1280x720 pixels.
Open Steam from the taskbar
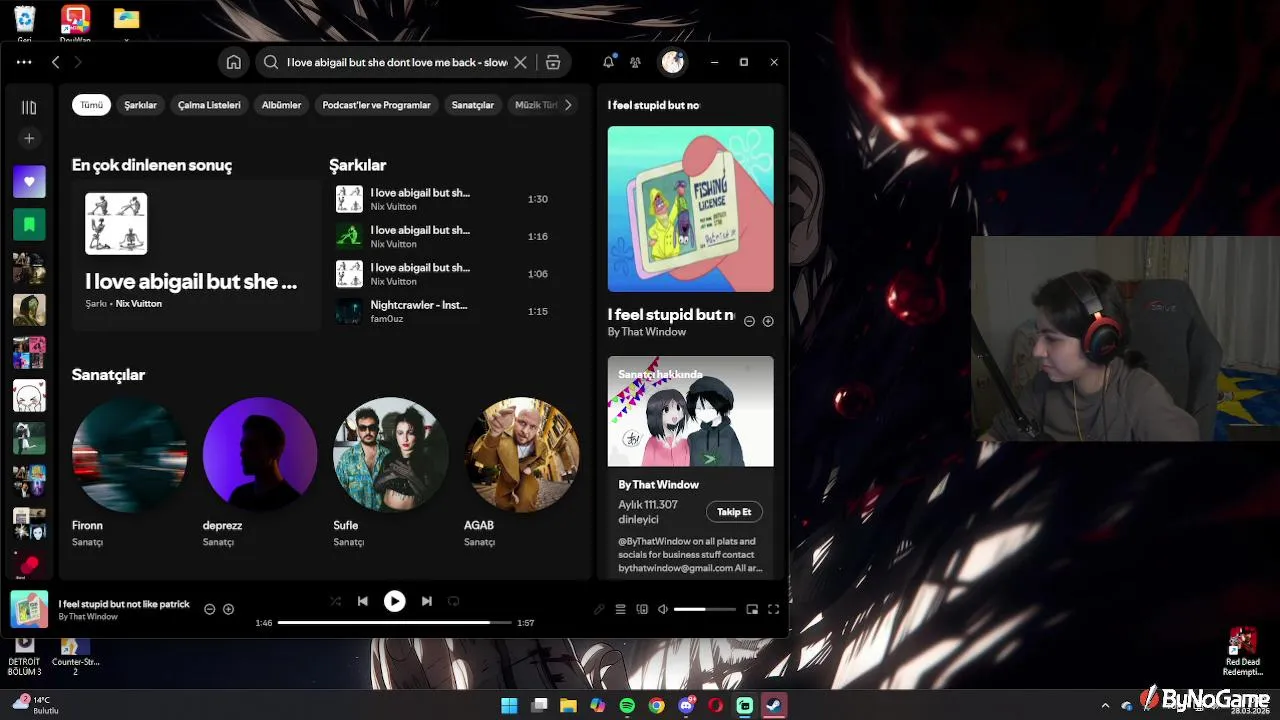(774, 705)
